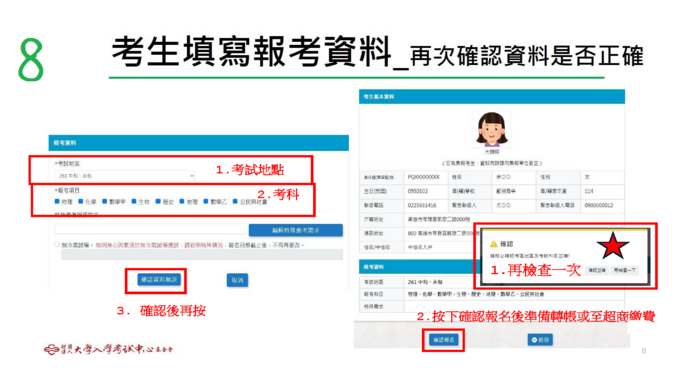Click the 取消 button
700x368 pixels.
[237, 280]
